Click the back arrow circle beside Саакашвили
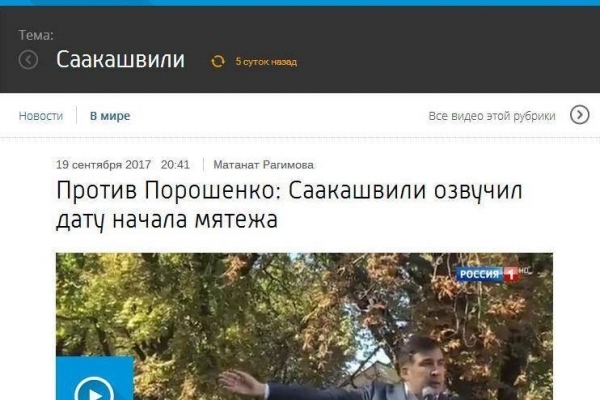The width and height of the screenshot is (600, 400). coord(28,60)
